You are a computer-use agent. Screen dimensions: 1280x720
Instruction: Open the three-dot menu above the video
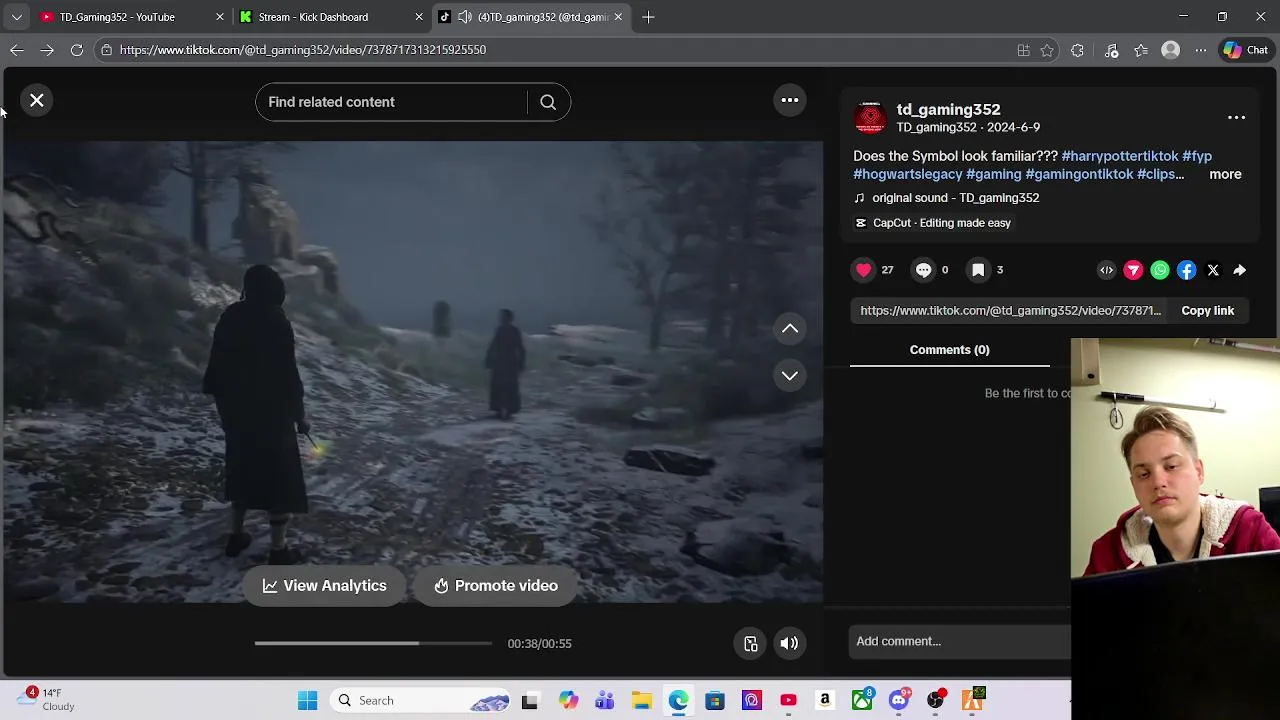[x=790, y=100]
